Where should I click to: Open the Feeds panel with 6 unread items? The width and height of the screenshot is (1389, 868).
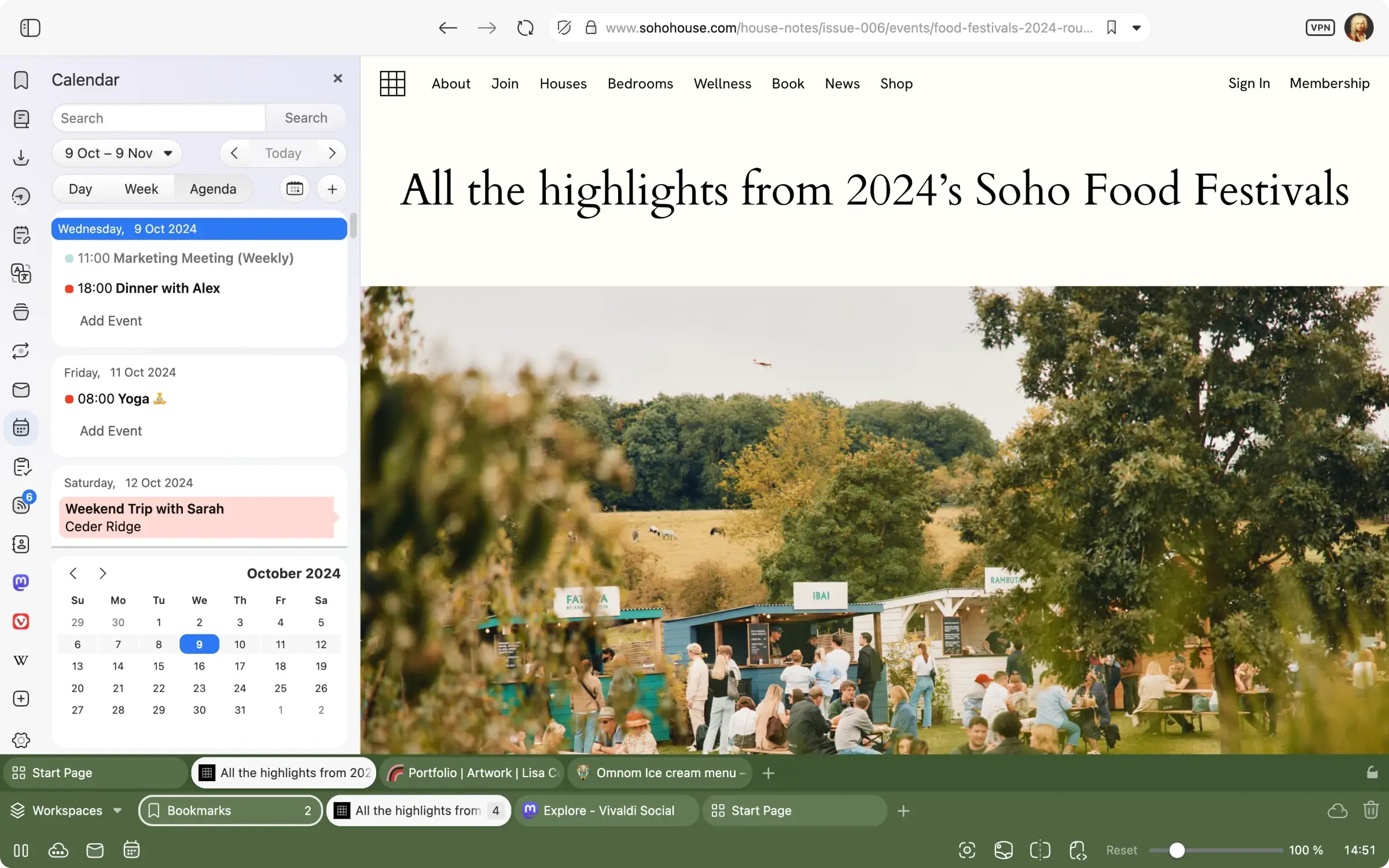21,505
